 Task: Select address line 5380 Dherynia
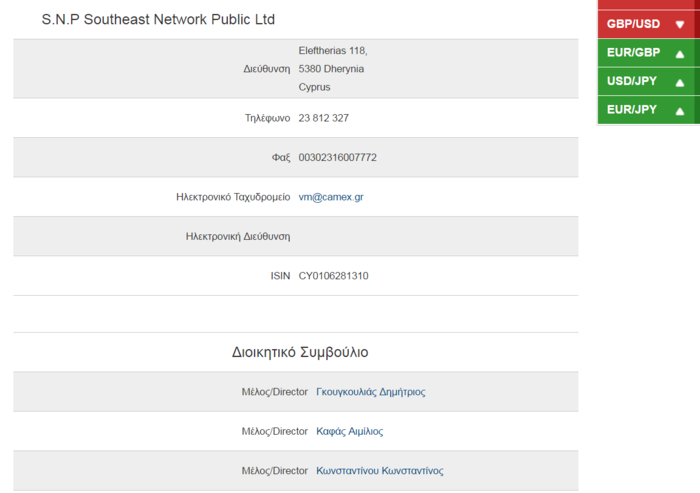pos(331,69)
